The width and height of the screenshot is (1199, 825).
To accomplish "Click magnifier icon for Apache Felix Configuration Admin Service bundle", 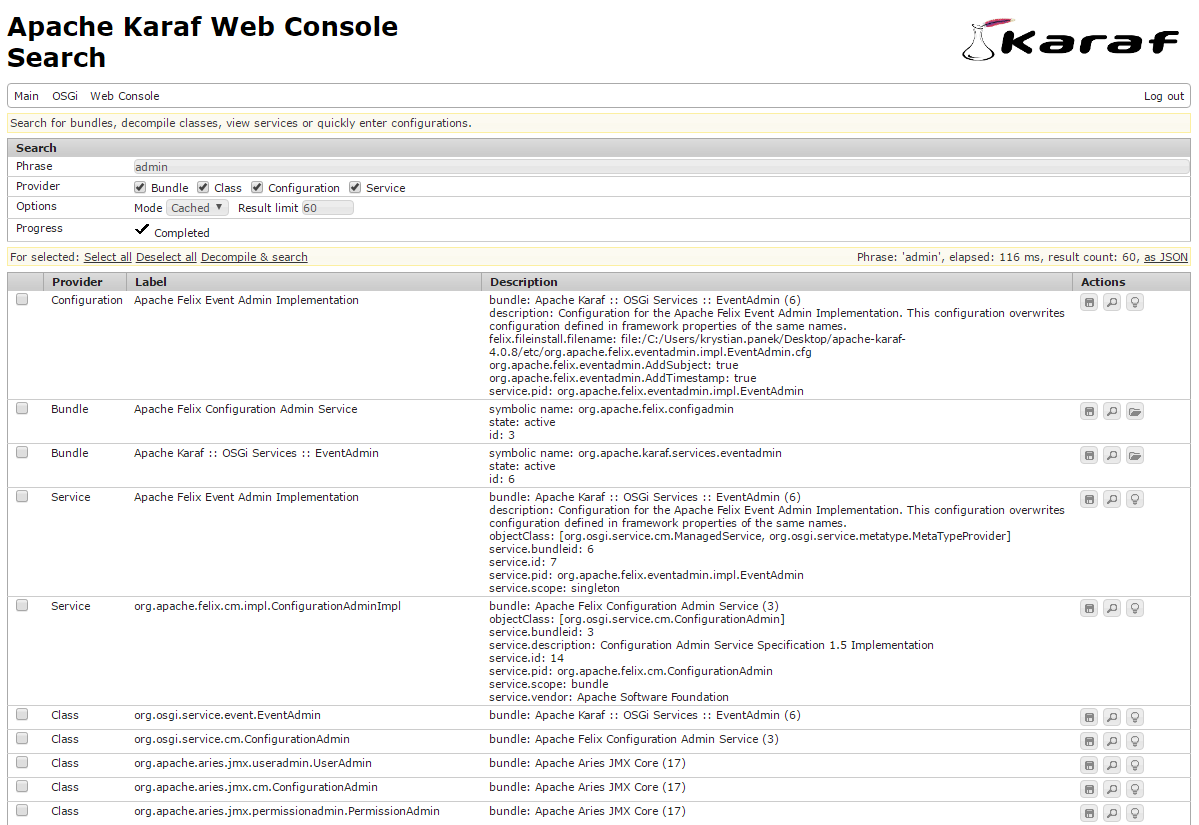I will (1112, 412).
